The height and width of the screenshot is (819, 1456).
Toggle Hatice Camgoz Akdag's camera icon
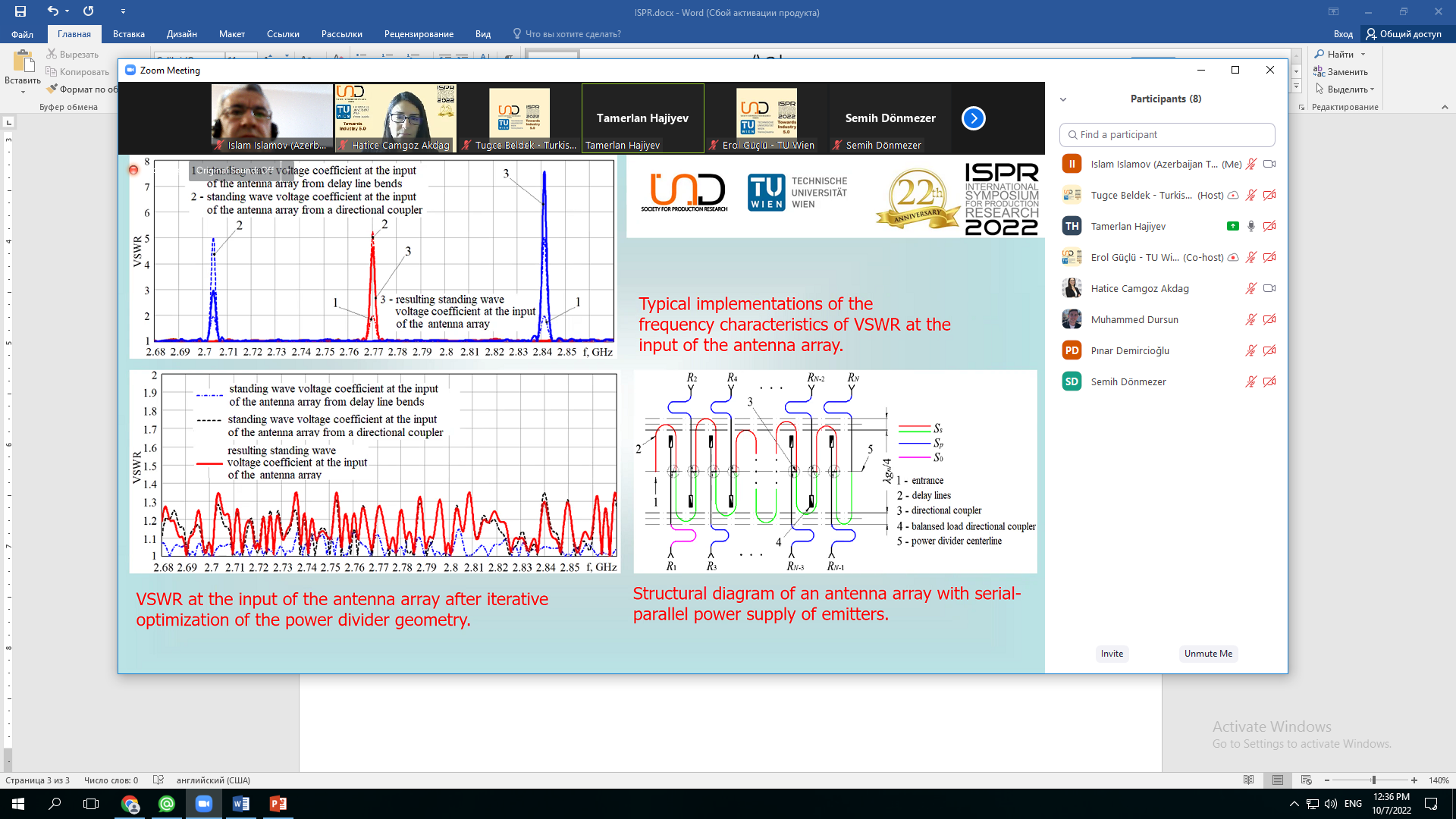click(x=1269, y=288)
